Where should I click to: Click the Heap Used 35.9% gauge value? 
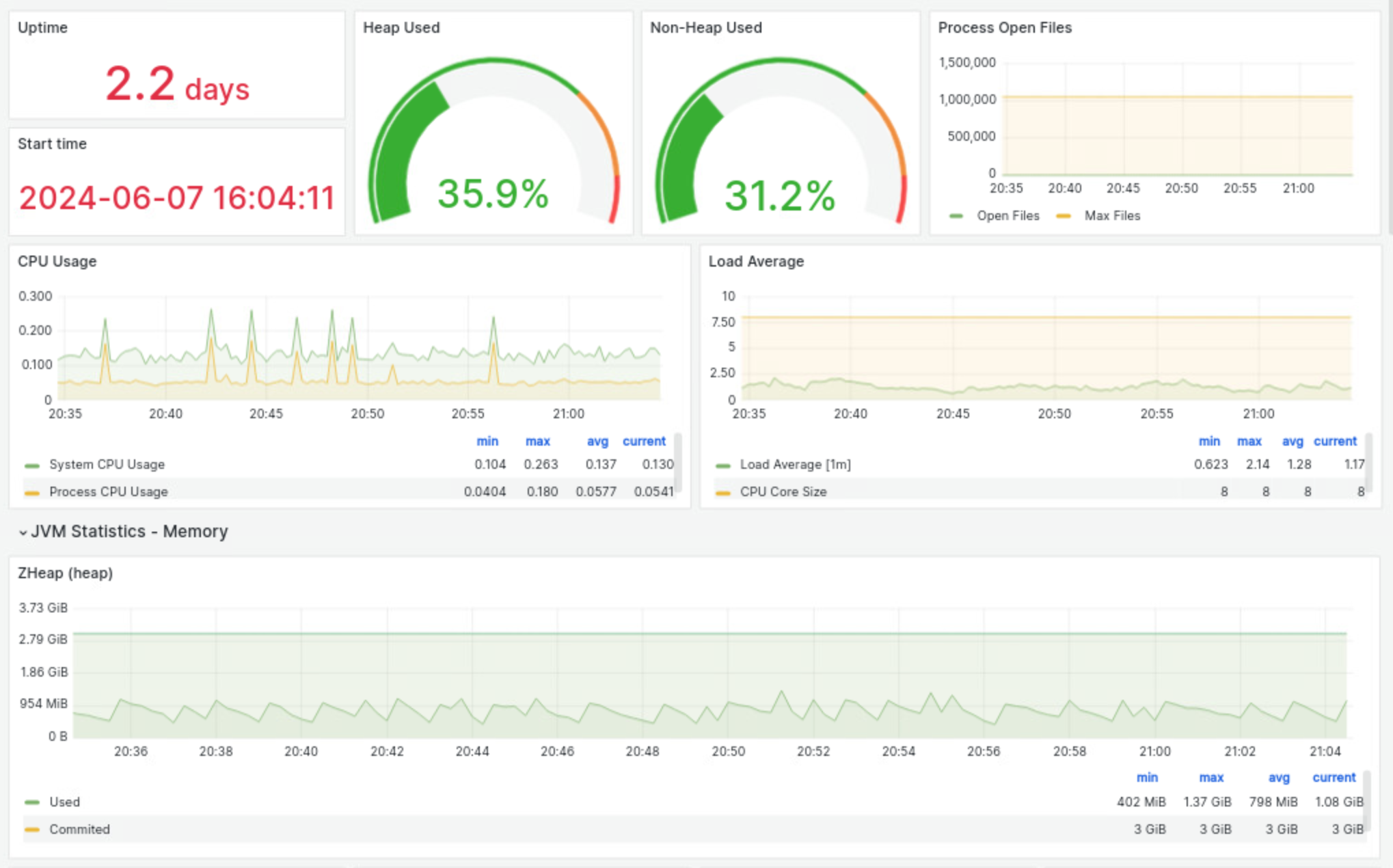point(493,193)
